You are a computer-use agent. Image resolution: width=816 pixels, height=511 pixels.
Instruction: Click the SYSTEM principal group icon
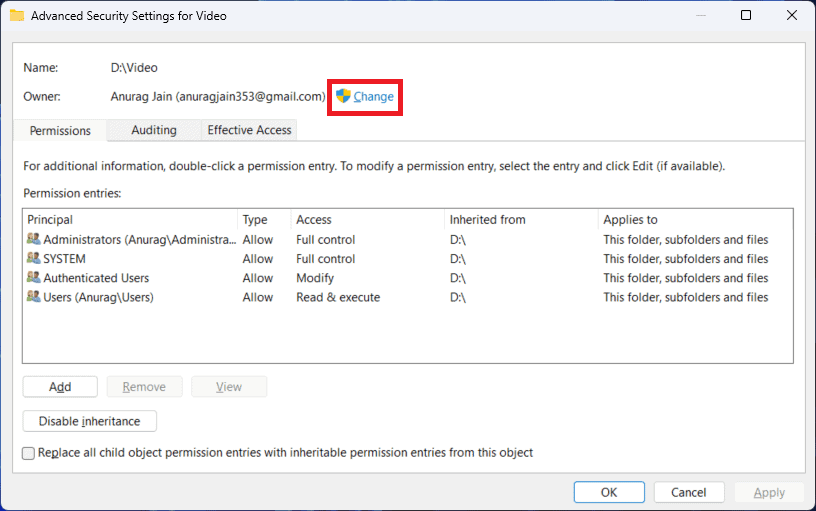pos(34,259)
